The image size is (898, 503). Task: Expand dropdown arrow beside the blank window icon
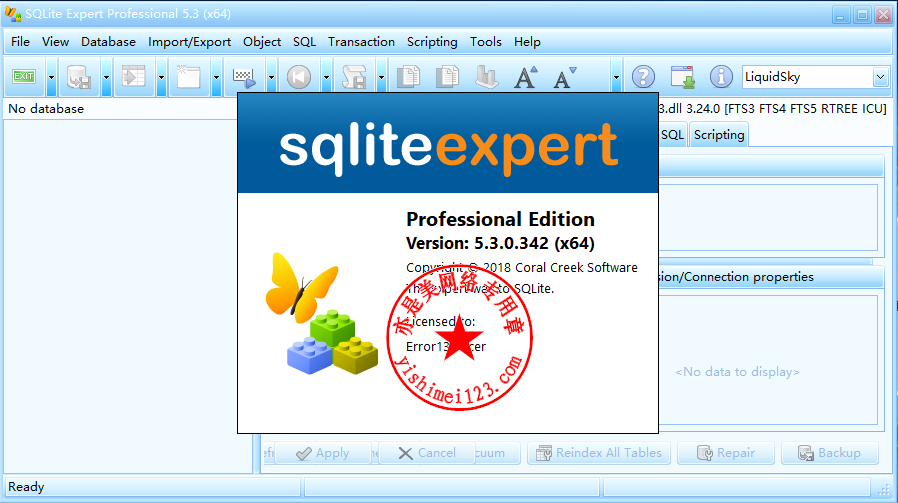click(216, 77)
